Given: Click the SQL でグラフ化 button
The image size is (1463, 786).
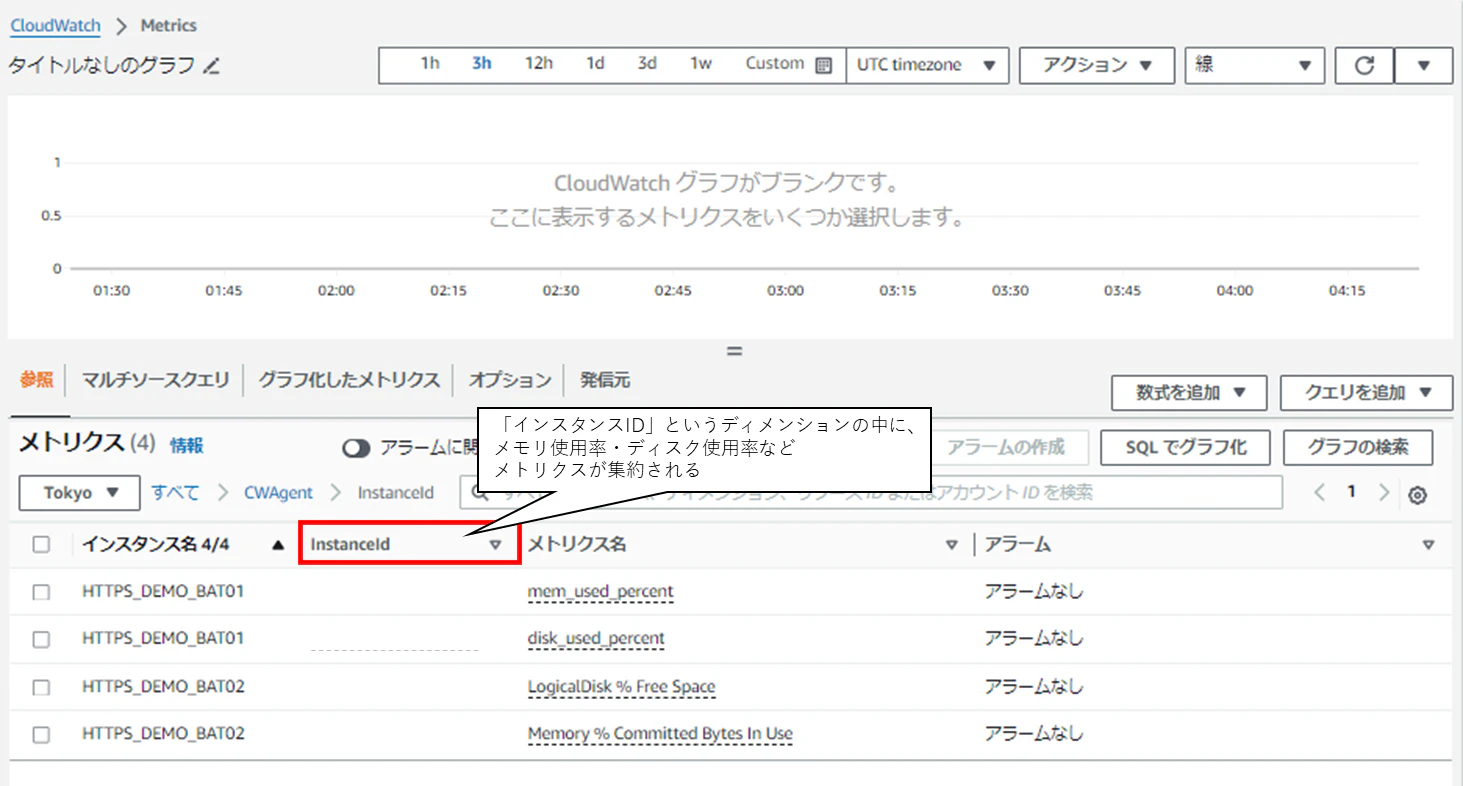Looking at the screenshot, I should 1185,448.
